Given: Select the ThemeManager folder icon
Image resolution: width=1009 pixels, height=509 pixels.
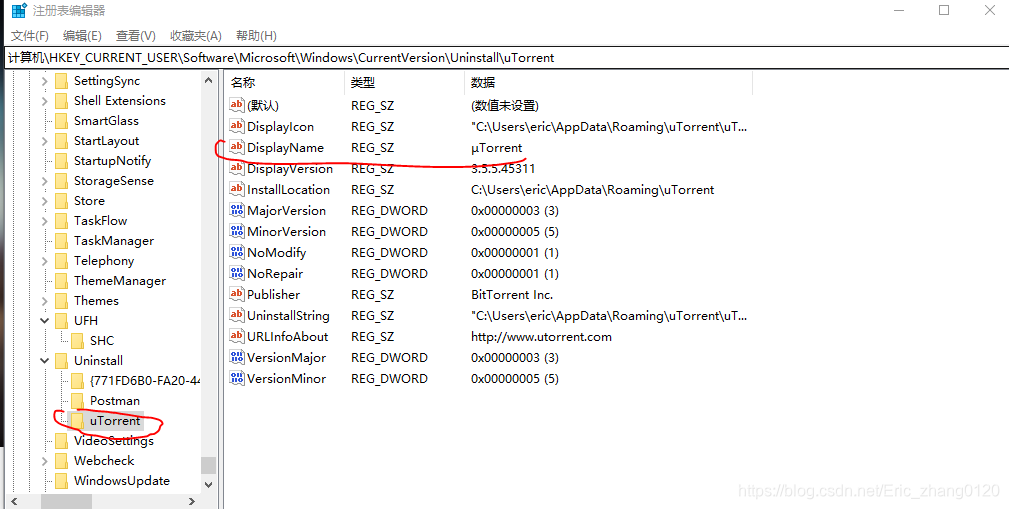Looking at the screenshot, I should [62, 281].
